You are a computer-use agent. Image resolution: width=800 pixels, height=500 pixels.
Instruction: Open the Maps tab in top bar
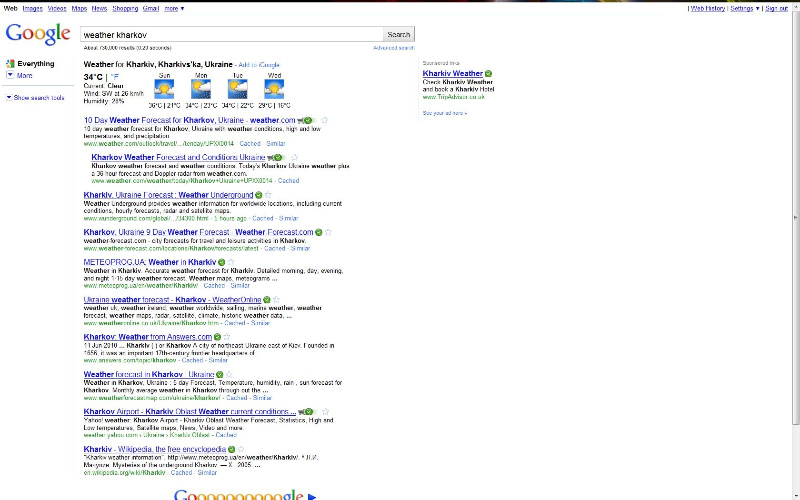pos(78,8)
